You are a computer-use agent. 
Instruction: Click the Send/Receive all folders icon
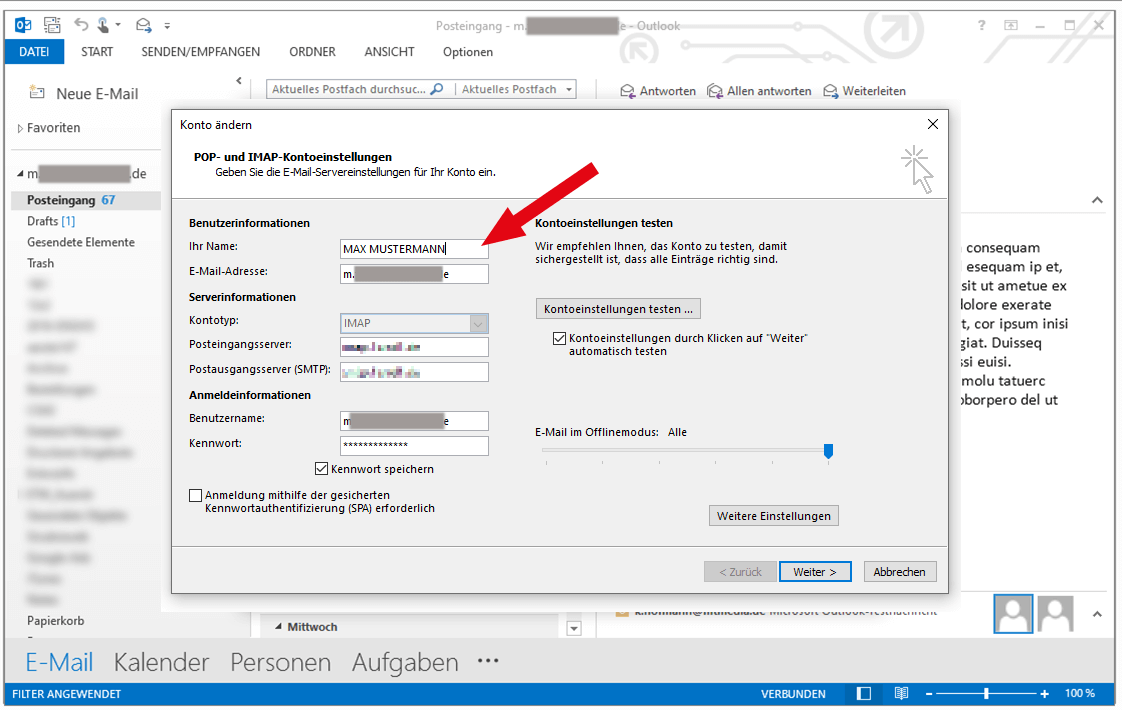coord(51,25)
